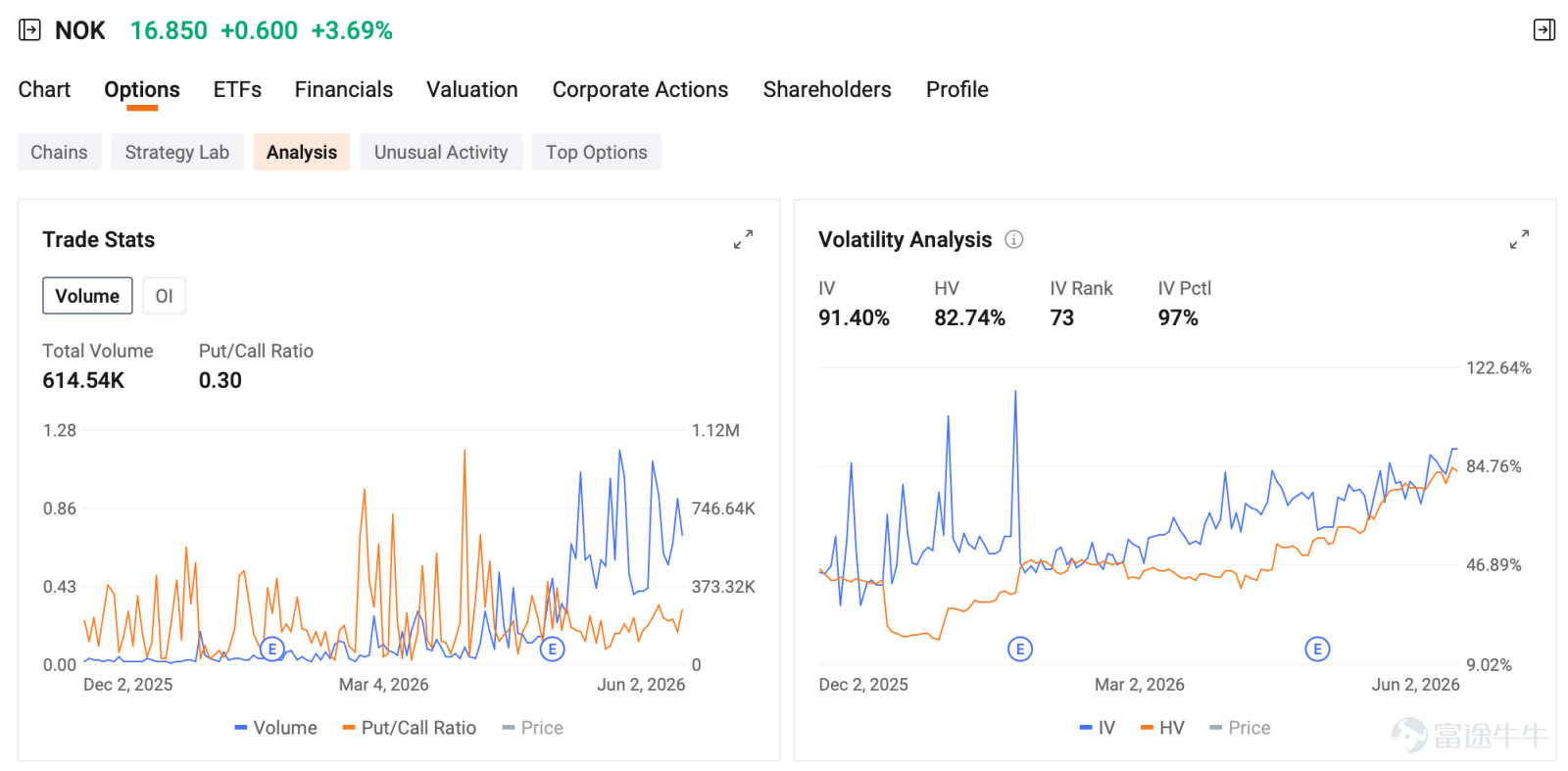1568x771 pixels.
Task: Click the 16.850 stock price
Action: click(x=169, y=30)
